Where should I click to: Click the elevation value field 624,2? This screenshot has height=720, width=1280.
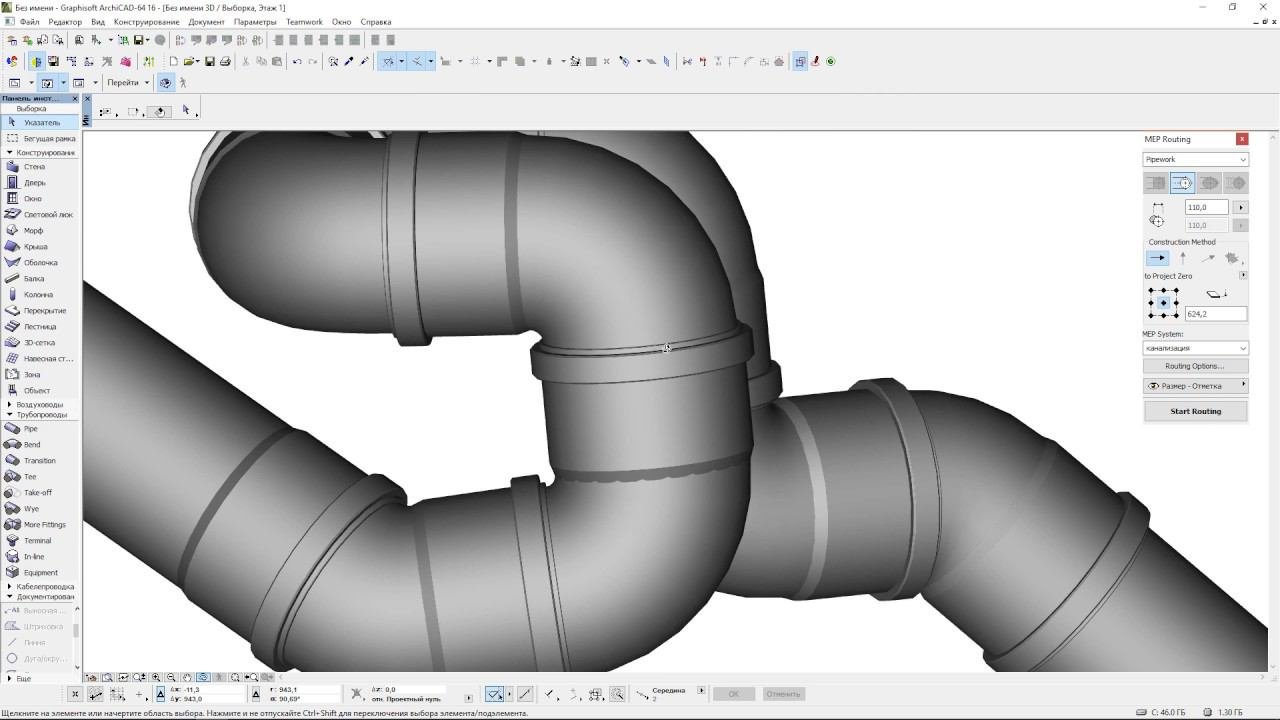pyautogui.click(x=1215, y=314)
